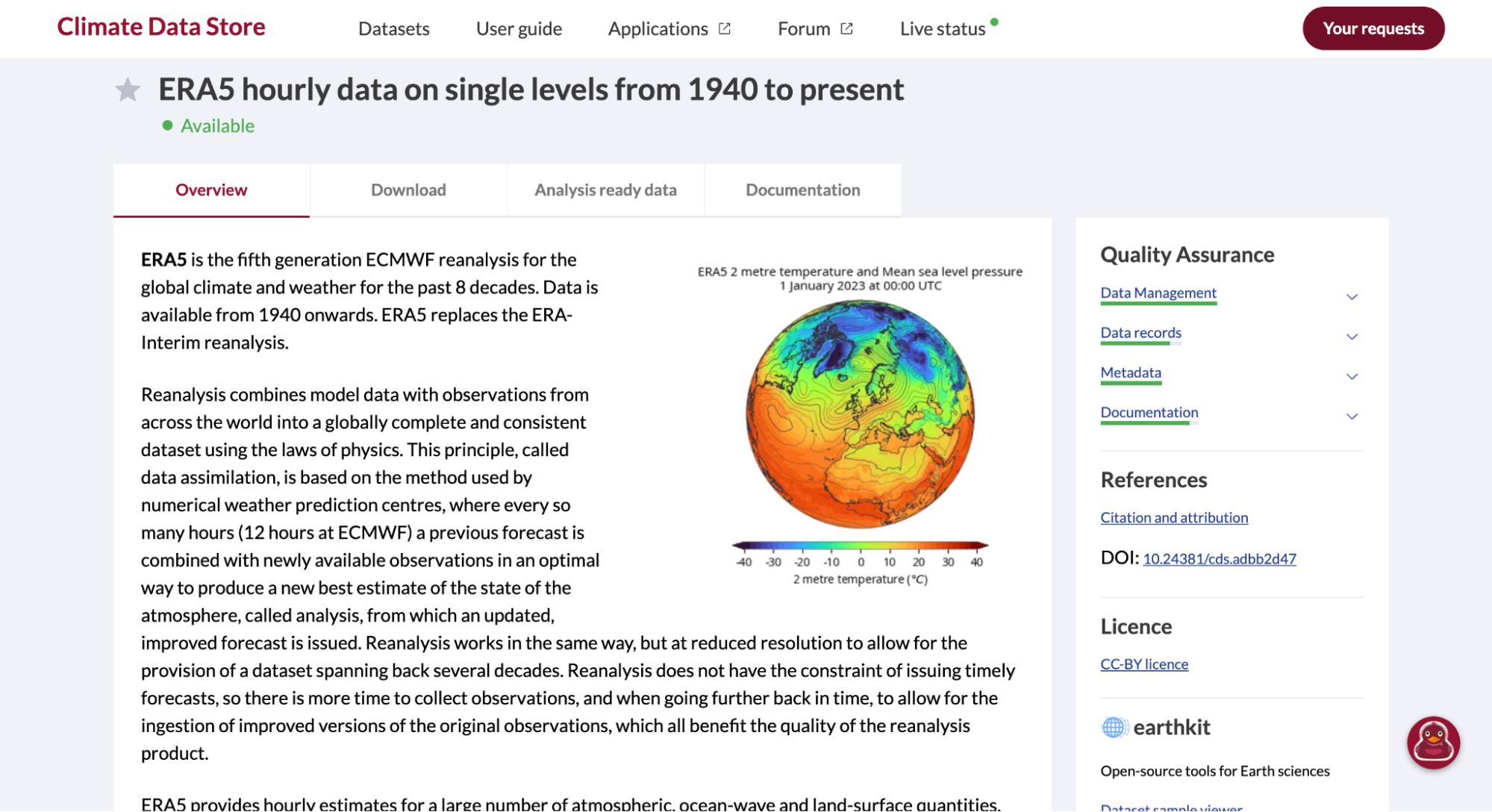Open the CC-BY licence link
The width and height of the screenshot is (1492, 812).
click(1144, 663)
